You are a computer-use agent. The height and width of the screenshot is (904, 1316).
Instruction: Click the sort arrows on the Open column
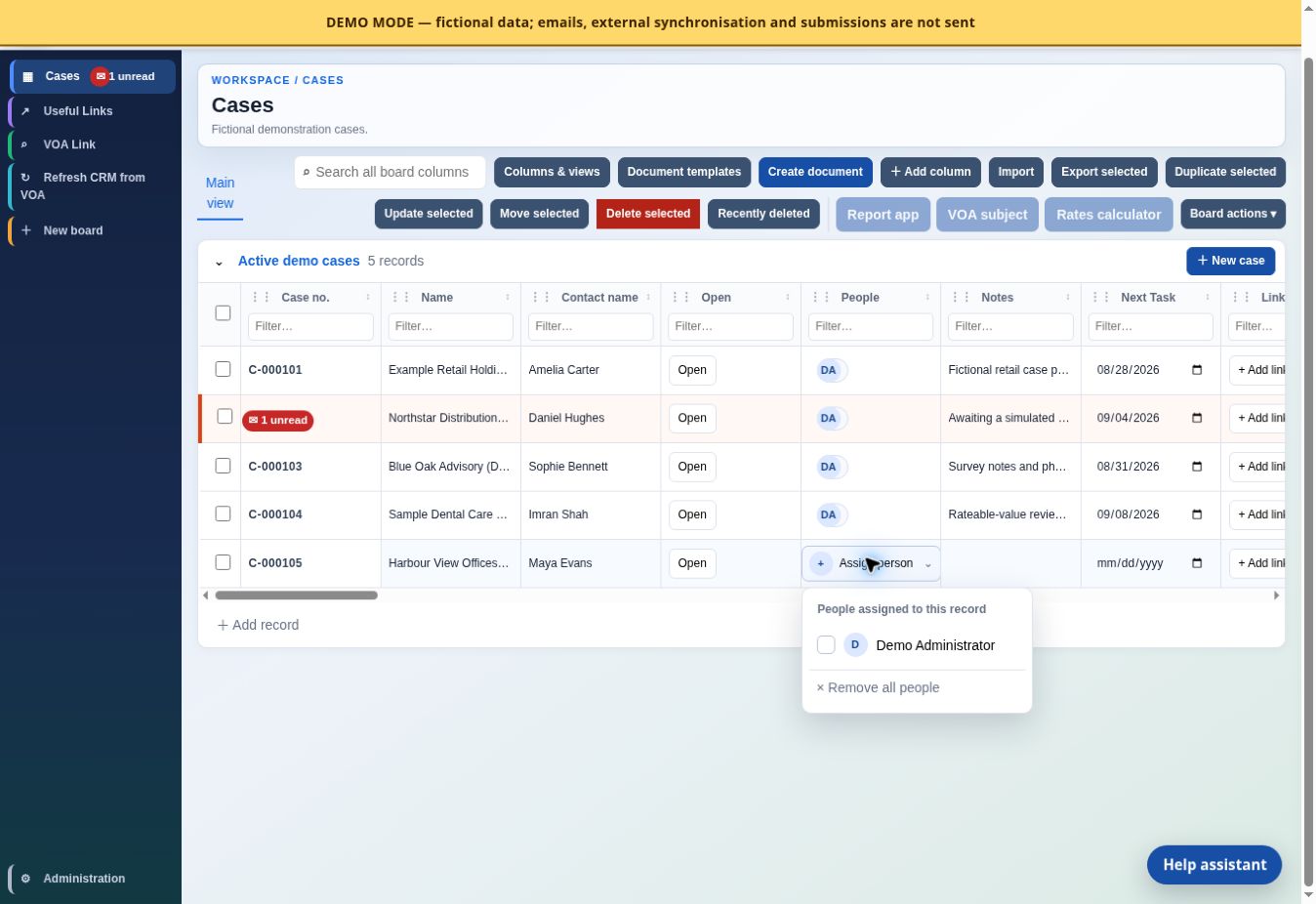point(788,298)
